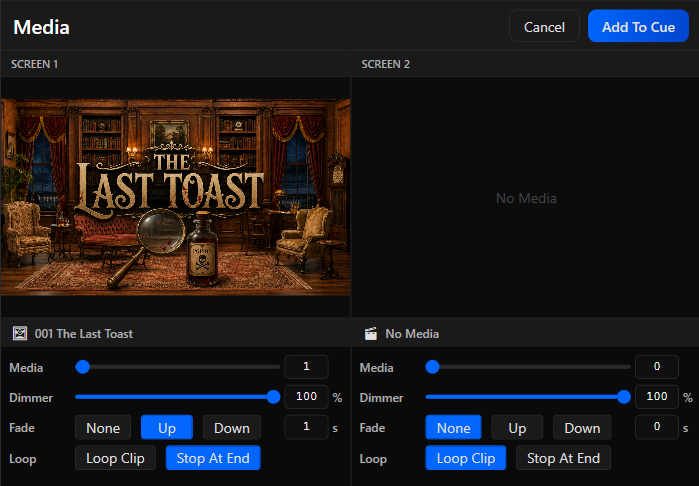Set Screen 2 fade to None
This screenshot has width=699, height=486.
453,428
